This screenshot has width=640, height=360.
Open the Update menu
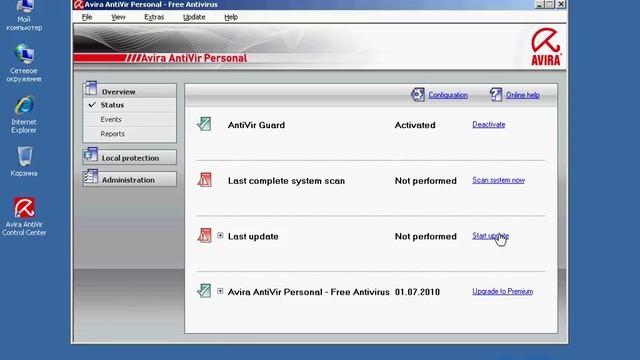click(194, 17)
